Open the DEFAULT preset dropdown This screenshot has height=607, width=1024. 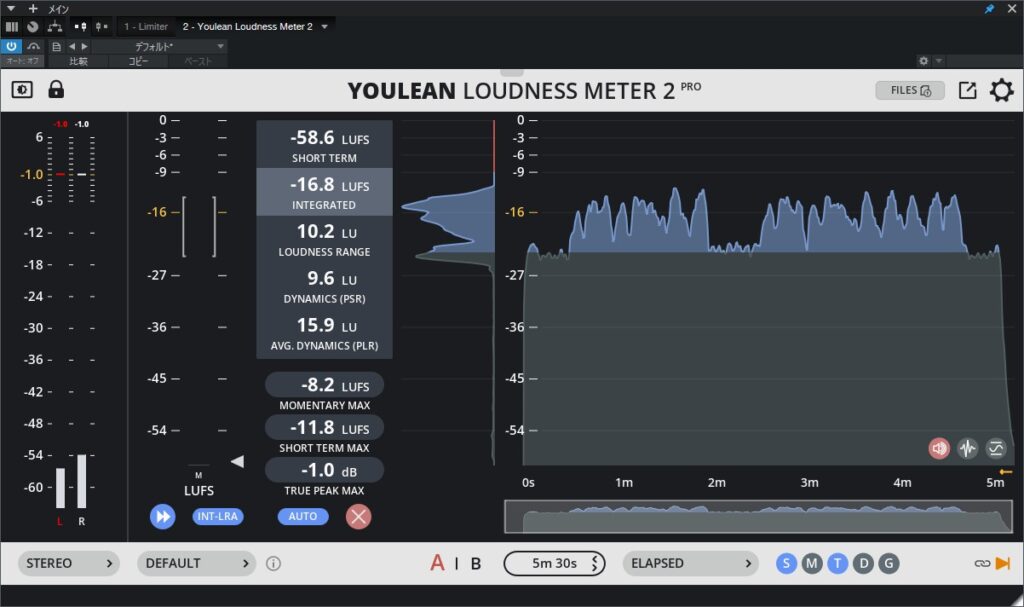point(197,563)
